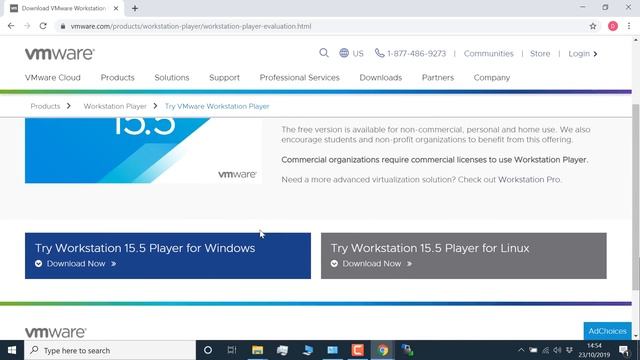Click the Try Workstation 15.5 Player for Linux heading

430,248
